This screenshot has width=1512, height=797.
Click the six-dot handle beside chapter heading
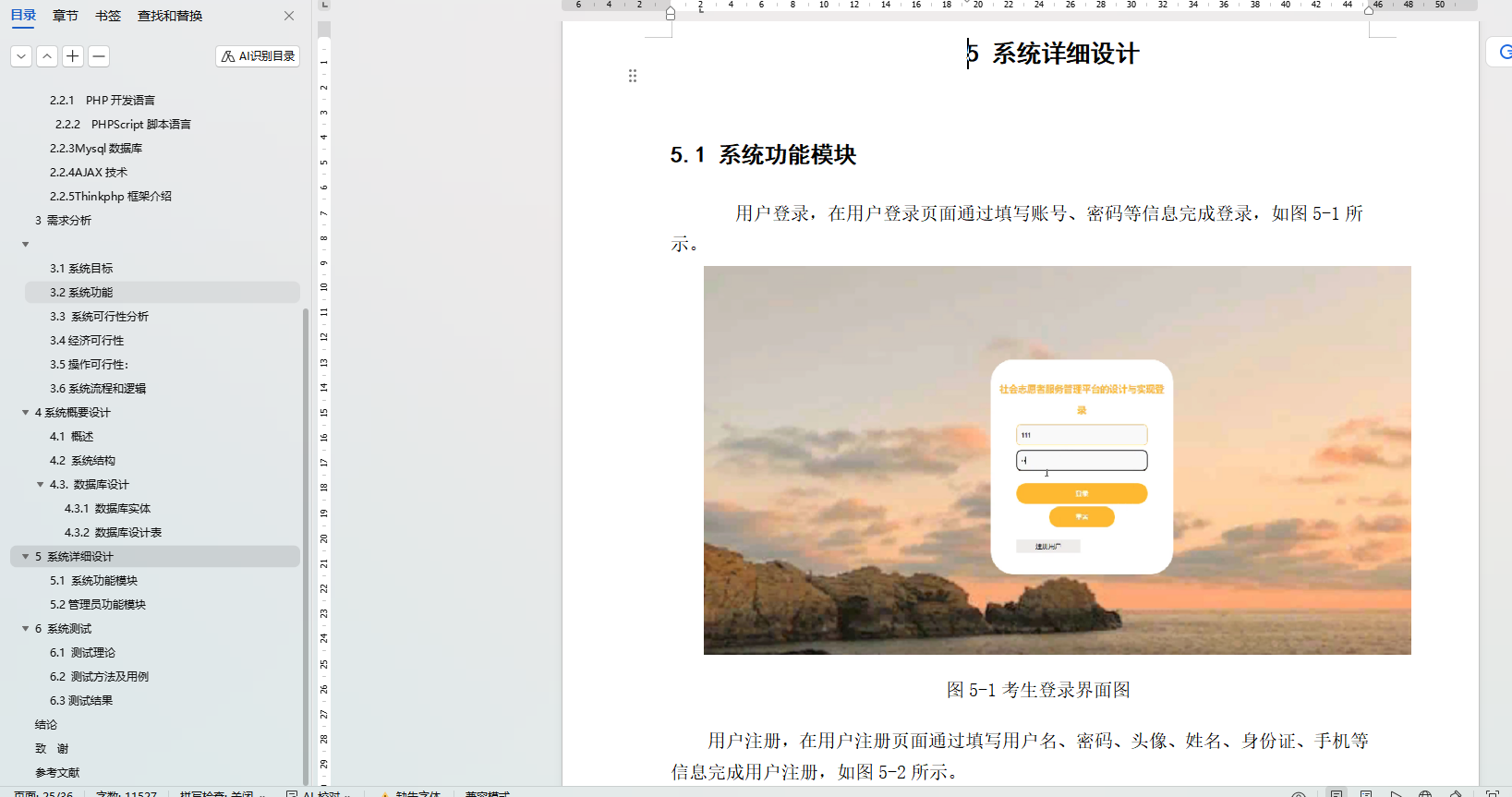coord(633,76)
